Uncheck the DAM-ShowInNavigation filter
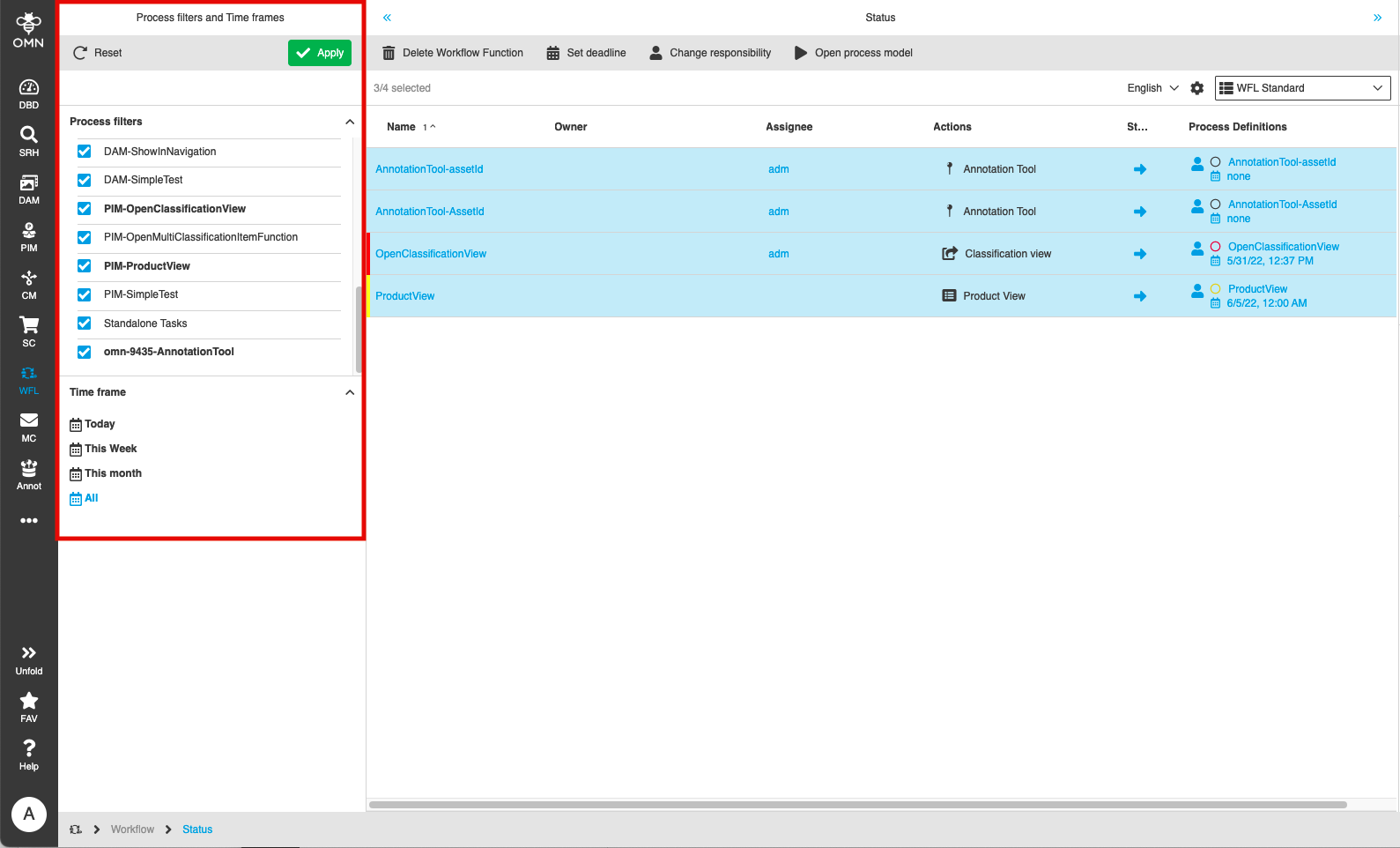The height and width of the screenshot is (848, 1400). pos(85,152)
